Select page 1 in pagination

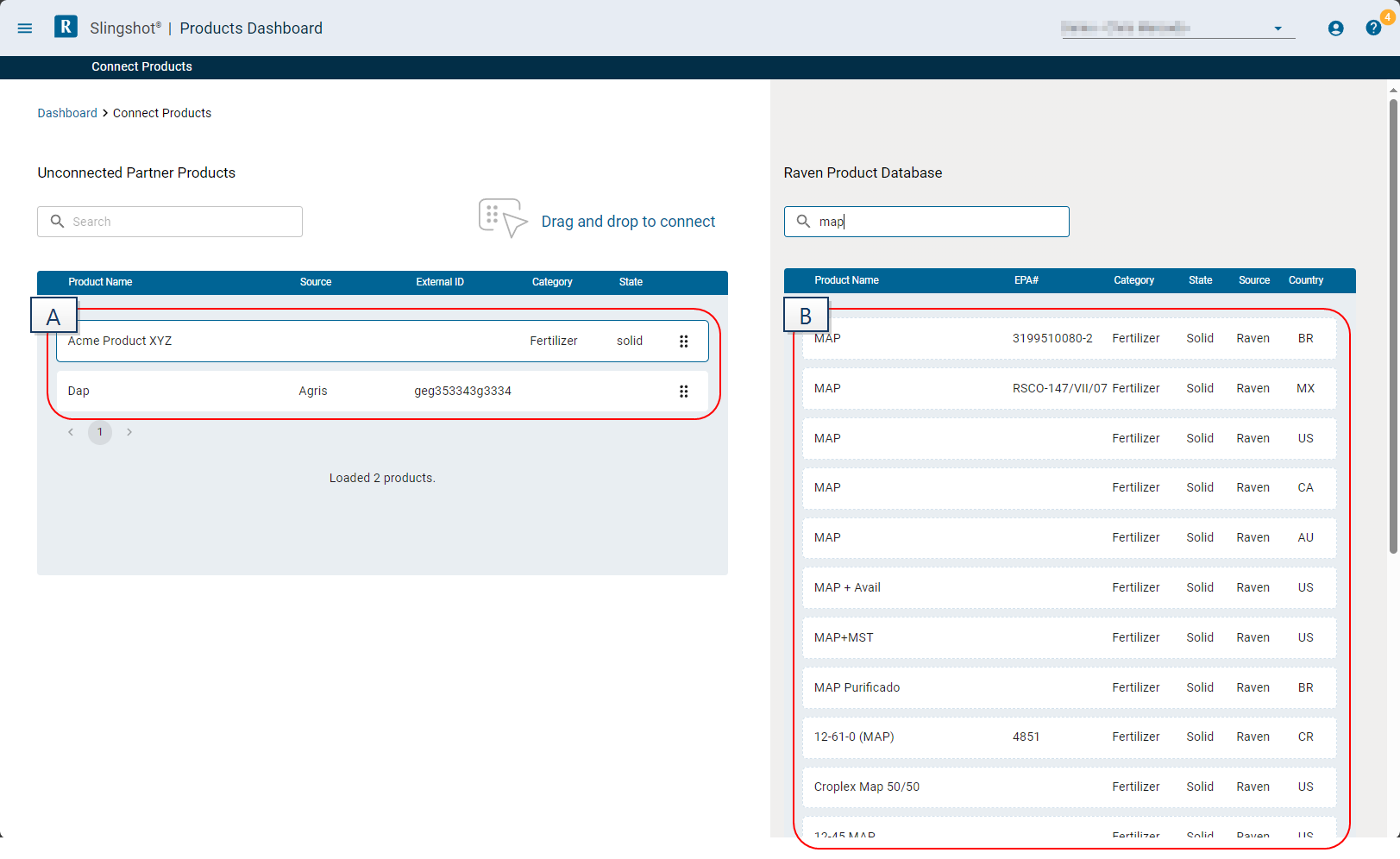tap(100, 432)
